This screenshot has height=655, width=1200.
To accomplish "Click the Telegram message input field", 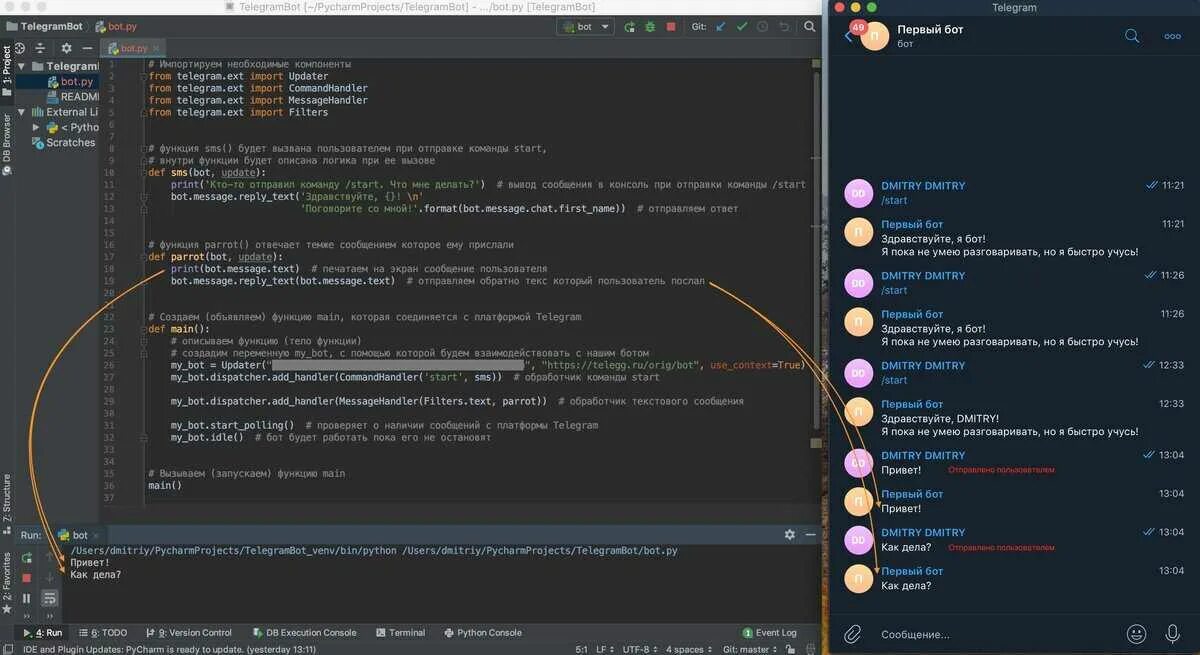I will click(x=980, y=633).
